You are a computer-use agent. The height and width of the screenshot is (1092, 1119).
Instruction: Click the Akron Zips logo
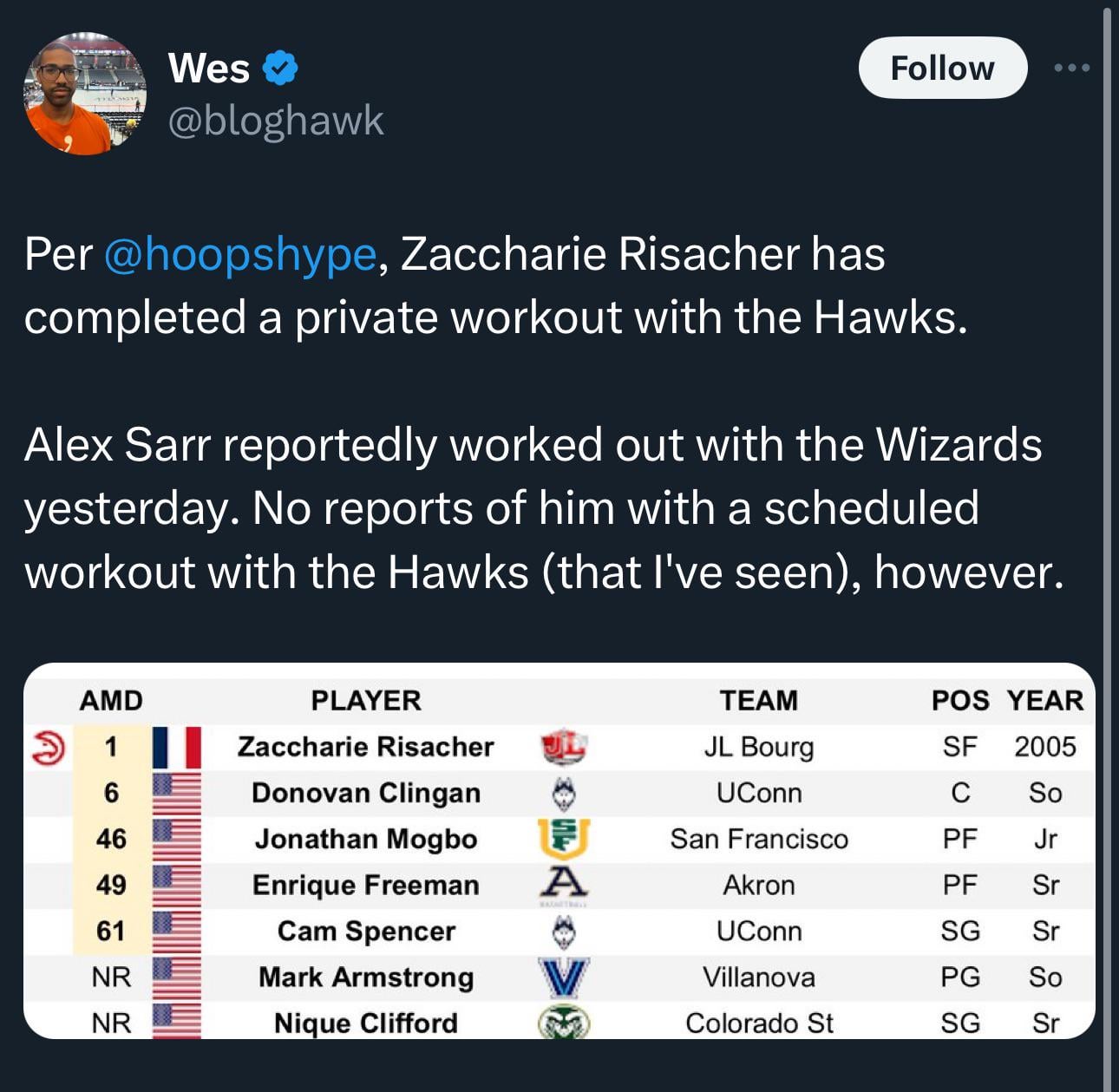[x=564, y=884]
